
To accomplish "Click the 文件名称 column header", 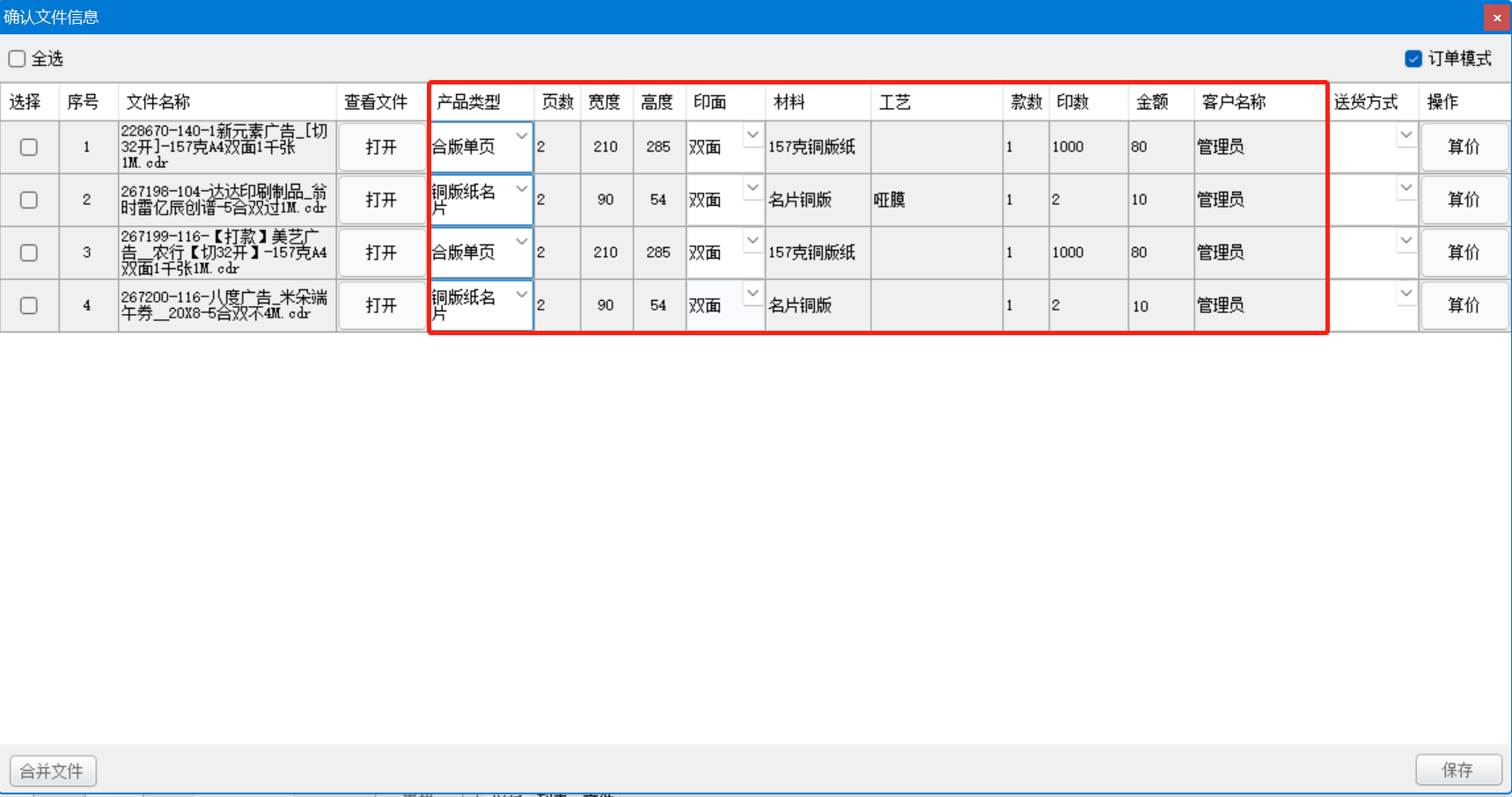I will [x=158, y=102].
